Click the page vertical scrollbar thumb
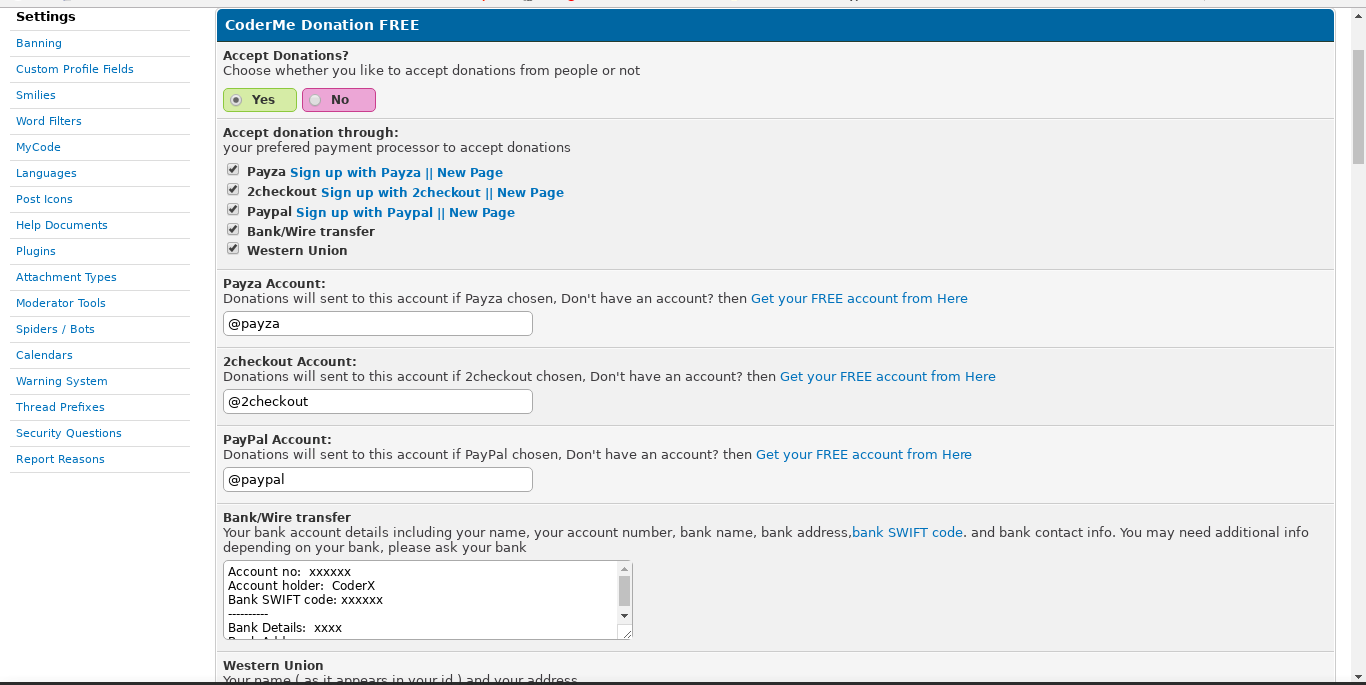Screen dimensions: 1366x685 pos(1358,105)
